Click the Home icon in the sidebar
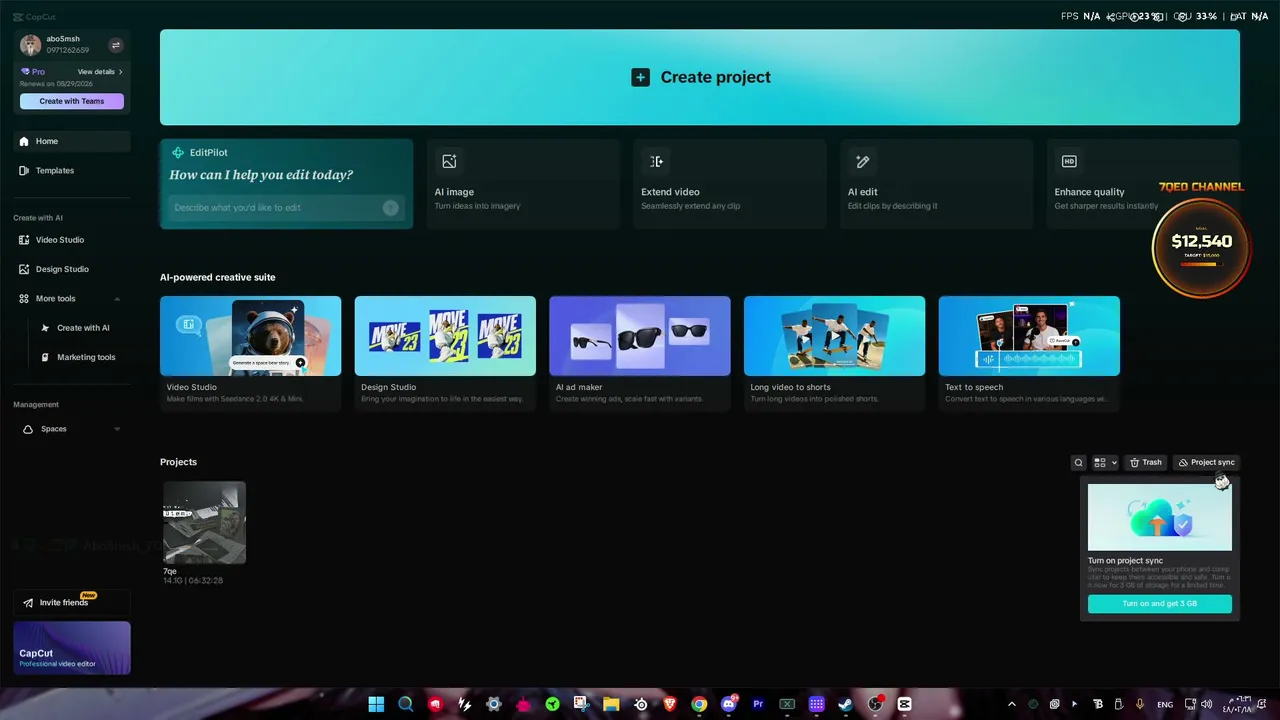 click(x=24, y=142)
